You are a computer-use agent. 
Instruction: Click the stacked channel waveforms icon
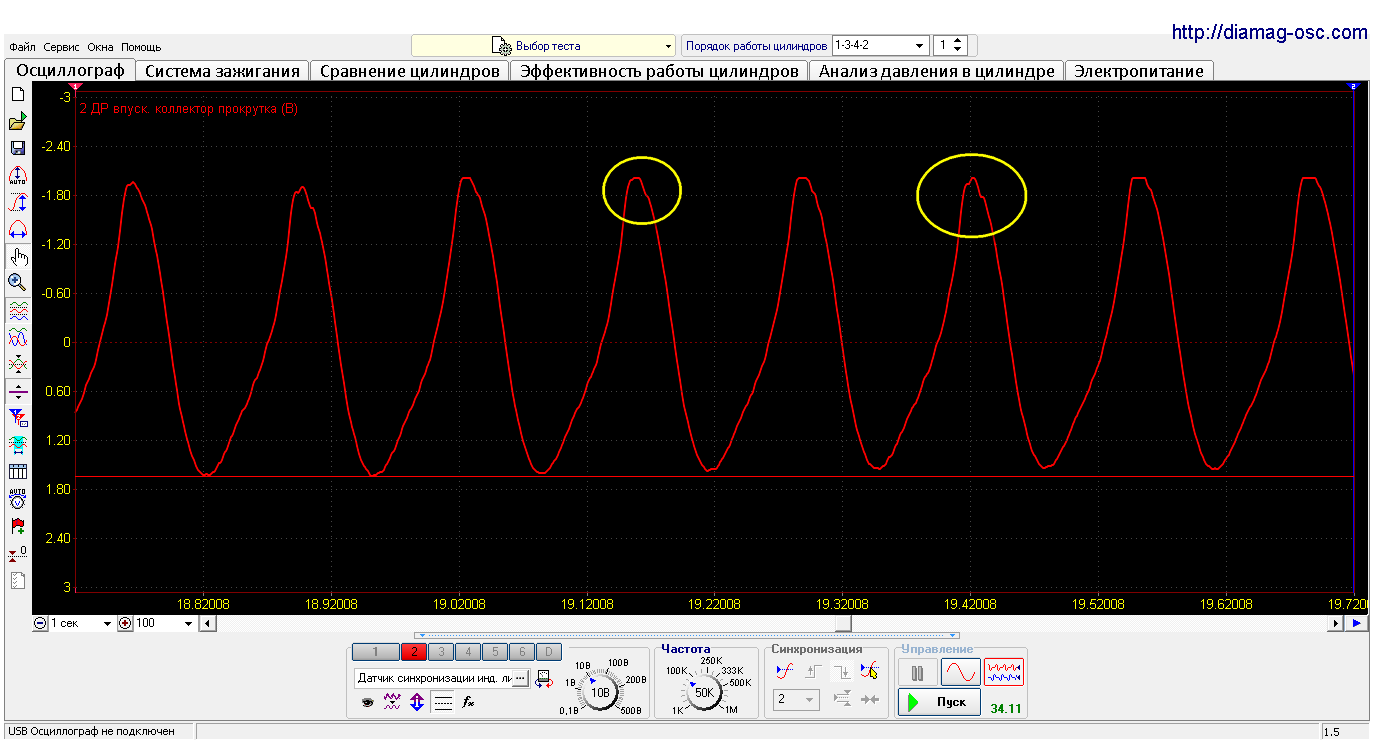[x=17, y=310]
